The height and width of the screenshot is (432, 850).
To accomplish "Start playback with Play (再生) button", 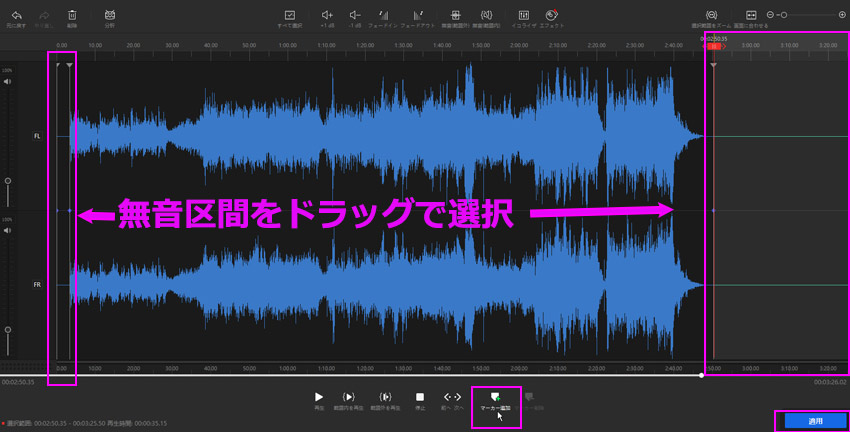I will 319,397.
